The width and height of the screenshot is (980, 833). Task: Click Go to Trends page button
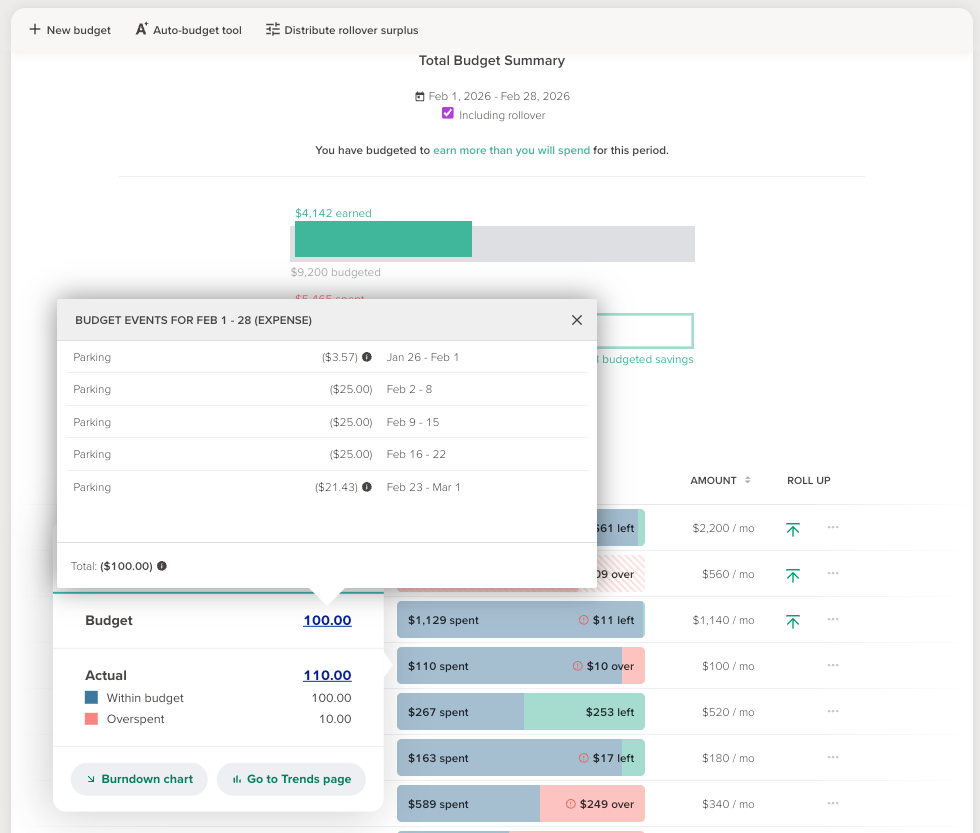(291, 779)
